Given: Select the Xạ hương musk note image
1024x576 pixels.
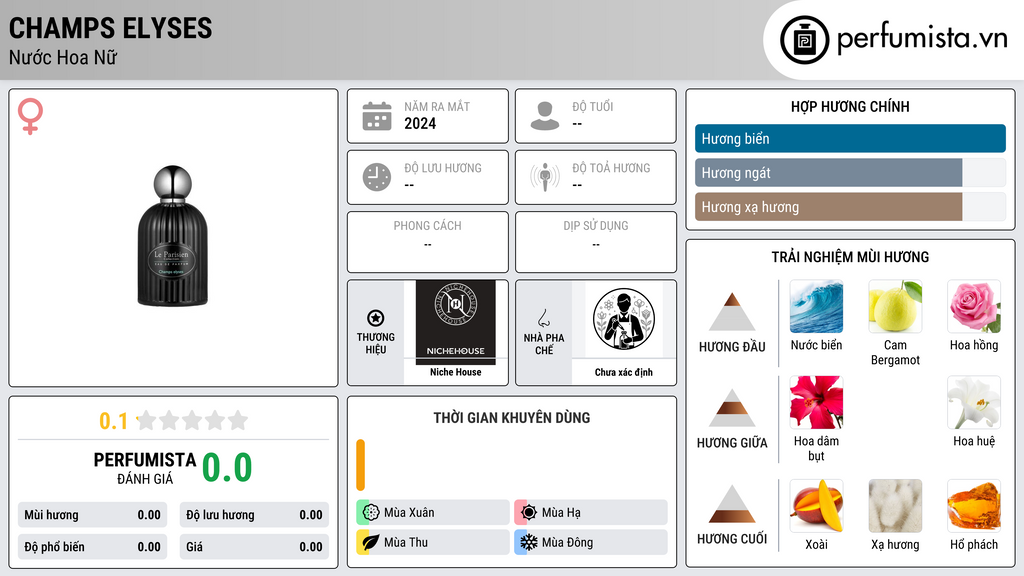Looking at the screenshot, I should pyautogui.click(x=895, y=506).
